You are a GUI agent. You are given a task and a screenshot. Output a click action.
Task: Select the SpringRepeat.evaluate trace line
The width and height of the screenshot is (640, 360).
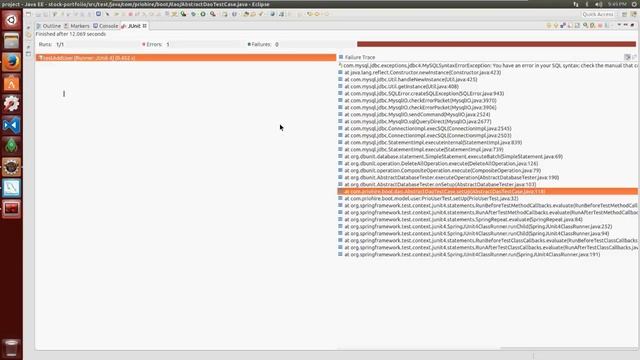click(x=460, y=219)
